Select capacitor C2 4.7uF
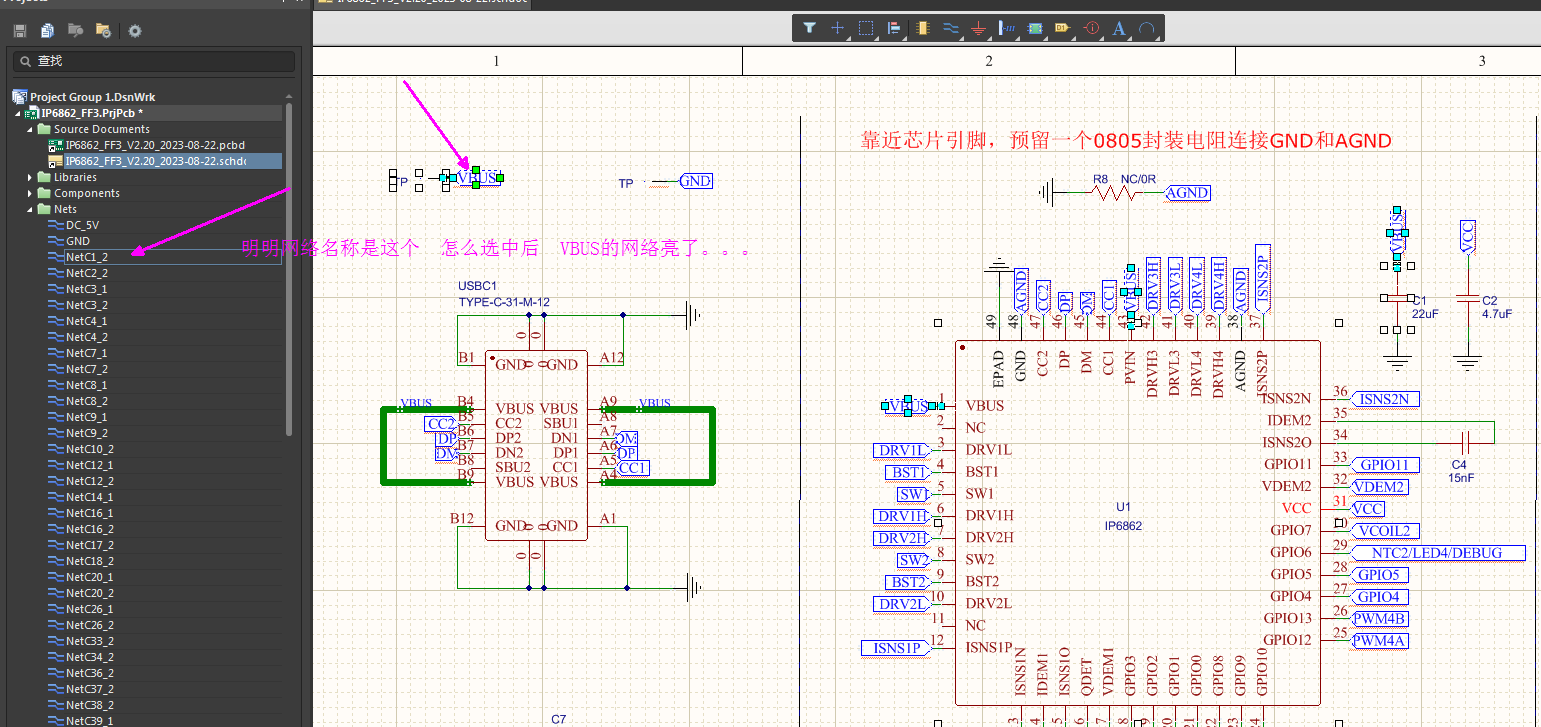The height and width of the screenshot is (727, 1541). point(1468,300)
